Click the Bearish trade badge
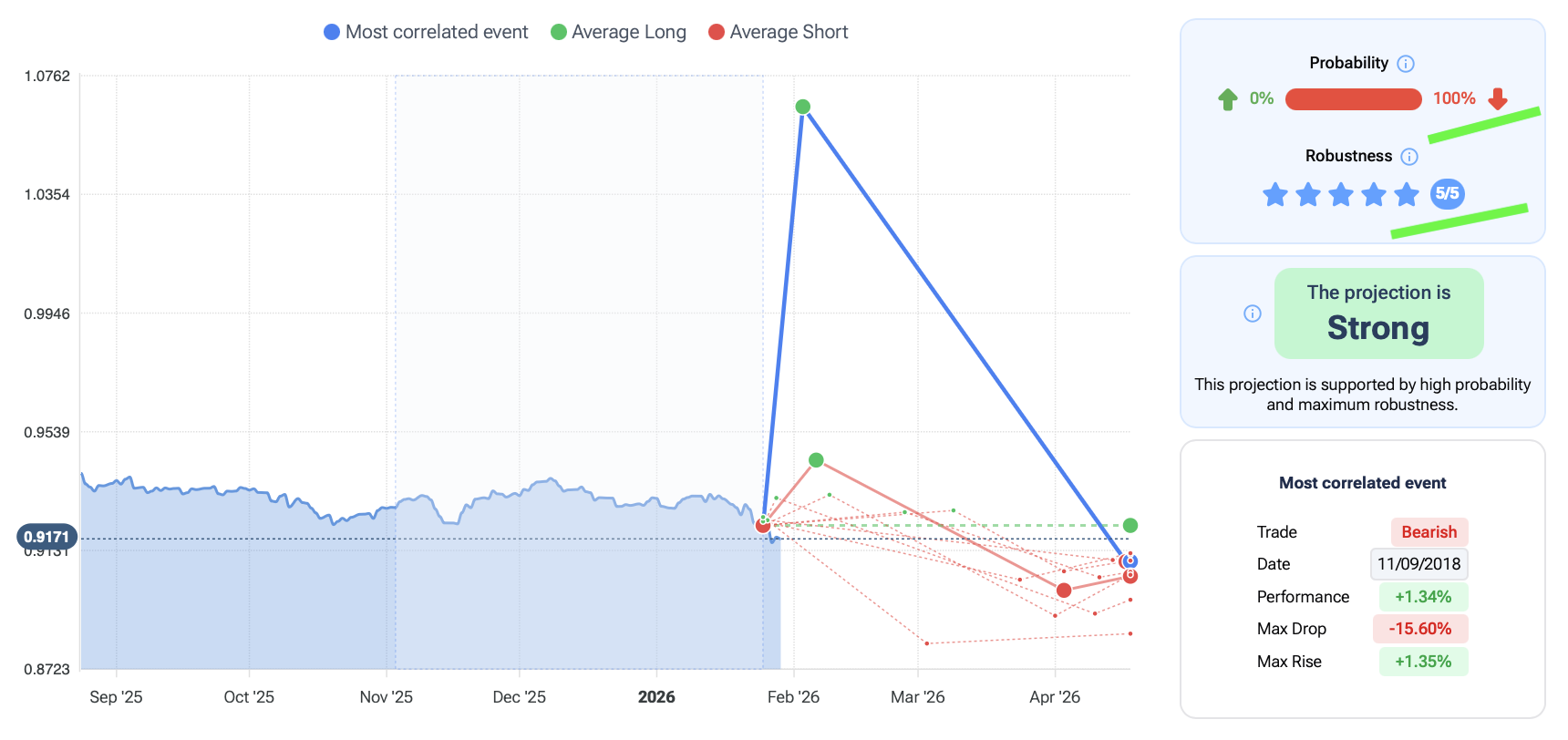This screenshot has height=740, width=1568. pyautogui.click(x=1429, y=532)
